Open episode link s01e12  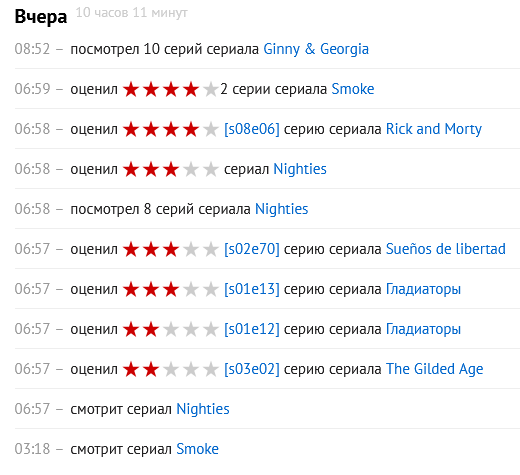[252, 329]
